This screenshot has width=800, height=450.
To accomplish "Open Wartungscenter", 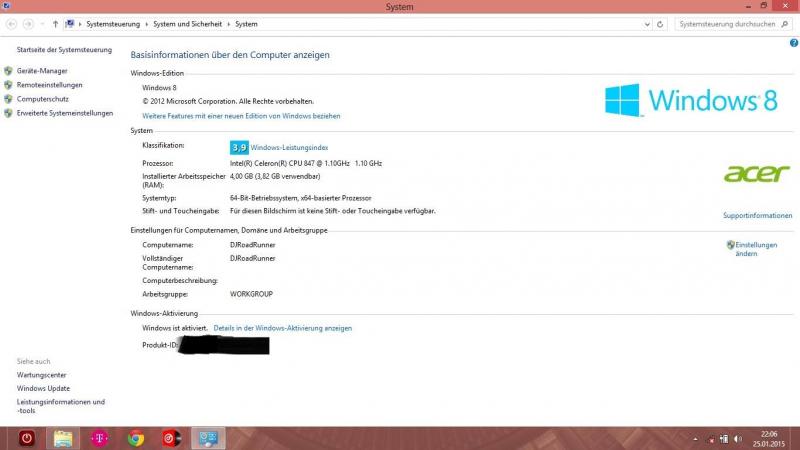I will click(x=41, y=375).
